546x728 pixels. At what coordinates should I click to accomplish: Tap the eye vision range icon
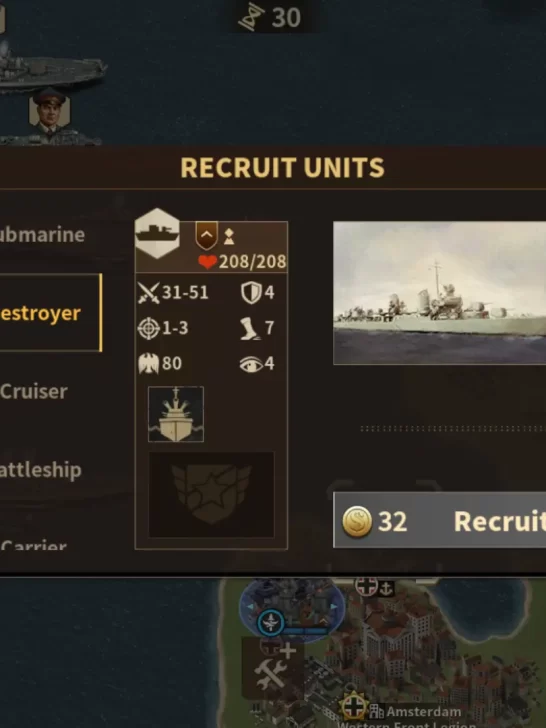click(x=251, y=364)
